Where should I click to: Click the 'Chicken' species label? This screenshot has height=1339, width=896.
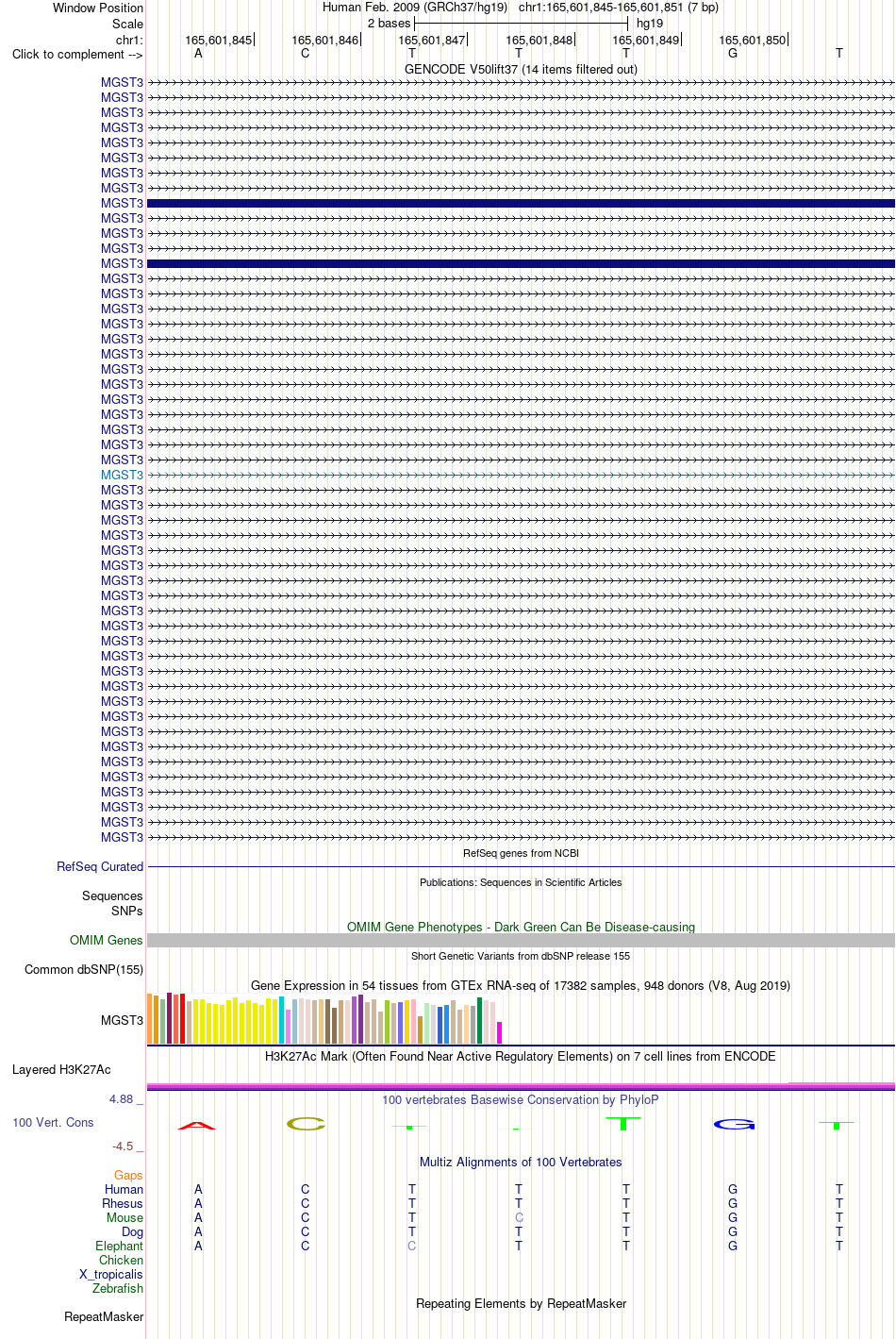[x=121, y=1260]
